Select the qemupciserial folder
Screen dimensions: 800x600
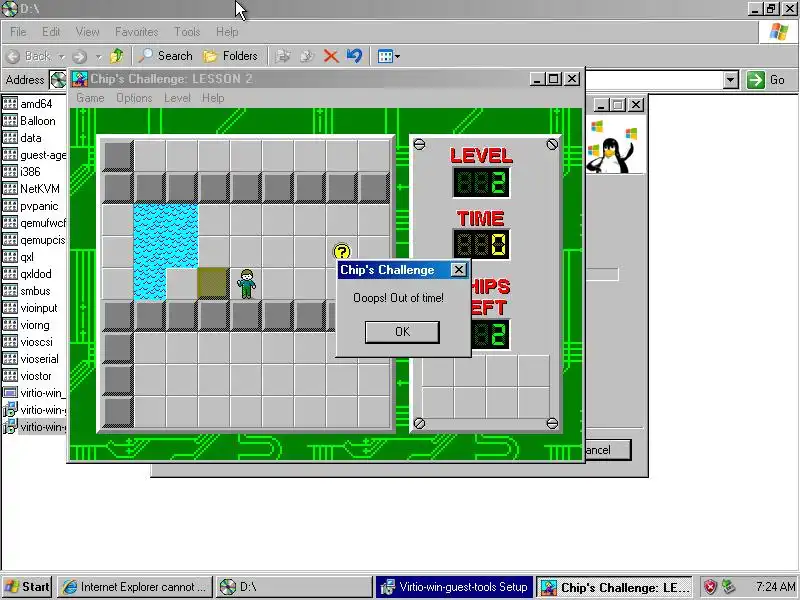click(34, 240)
